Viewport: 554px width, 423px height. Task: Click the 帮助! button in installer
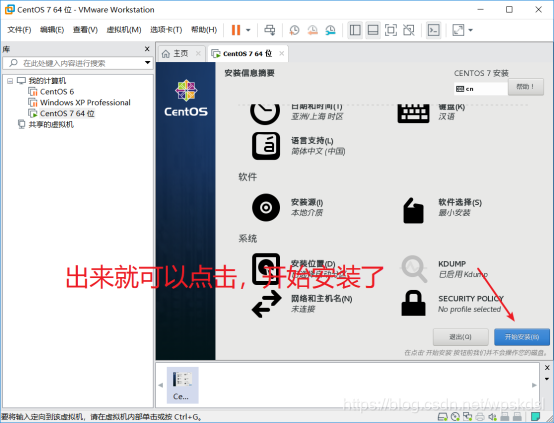click(x=525, y=87)
